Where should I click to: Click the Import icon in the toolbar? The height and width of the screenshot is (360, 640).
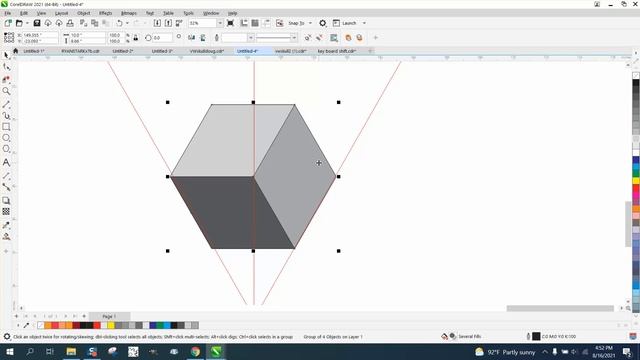pyautogui.click(x=157, y=23)
